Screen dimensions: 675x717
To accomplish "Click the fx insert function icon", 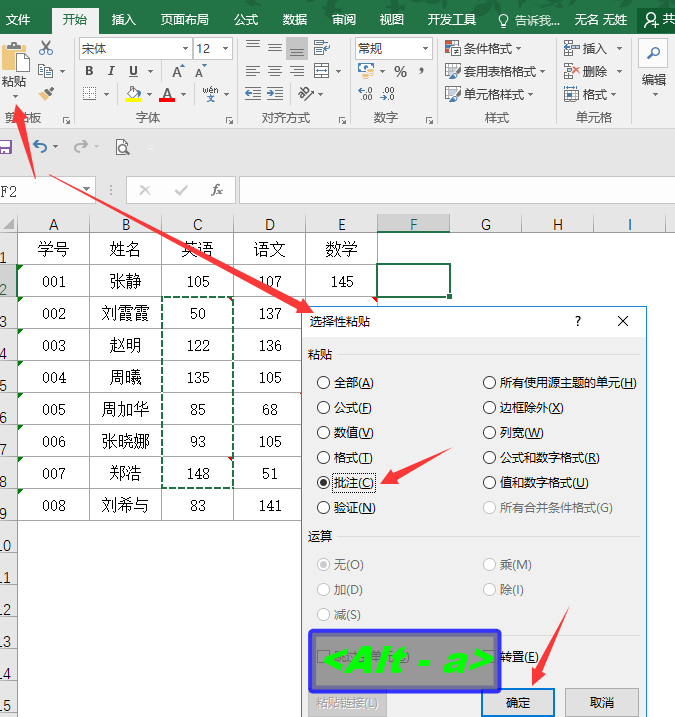I will pyautogui.click(x=217, y=190).
